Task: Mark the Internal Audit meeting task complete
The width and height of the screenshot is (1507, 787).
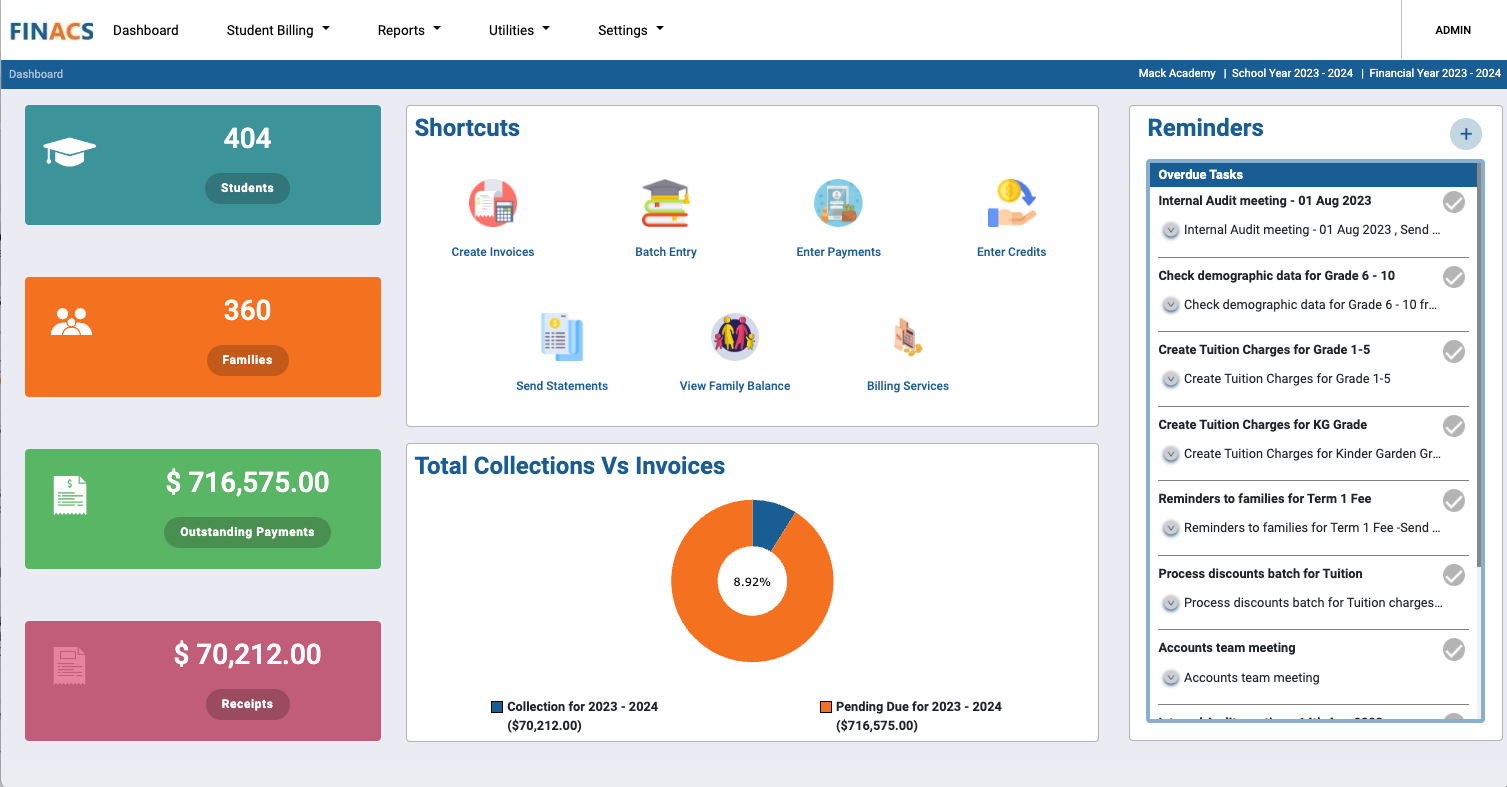Action: 1453,201
